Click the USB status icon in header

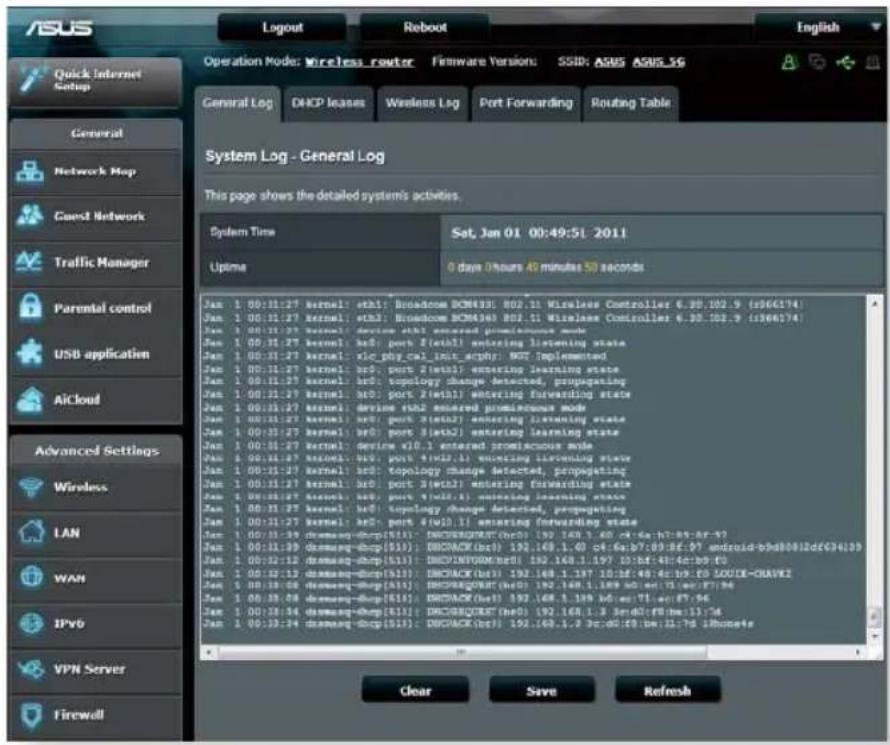pyautogui.click(x=845, y=62)
